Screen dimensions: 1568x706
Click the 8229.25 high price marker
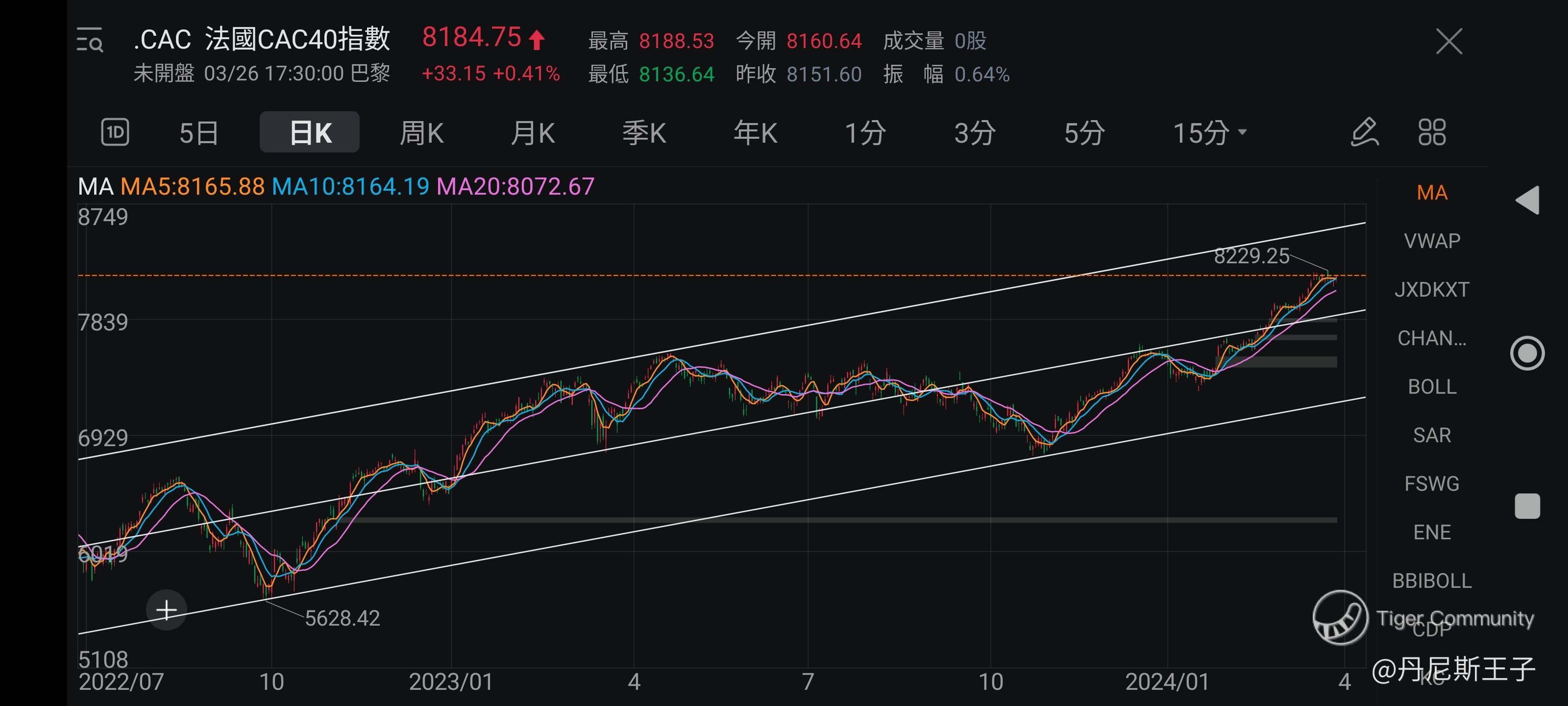(x=1251, y=256)
